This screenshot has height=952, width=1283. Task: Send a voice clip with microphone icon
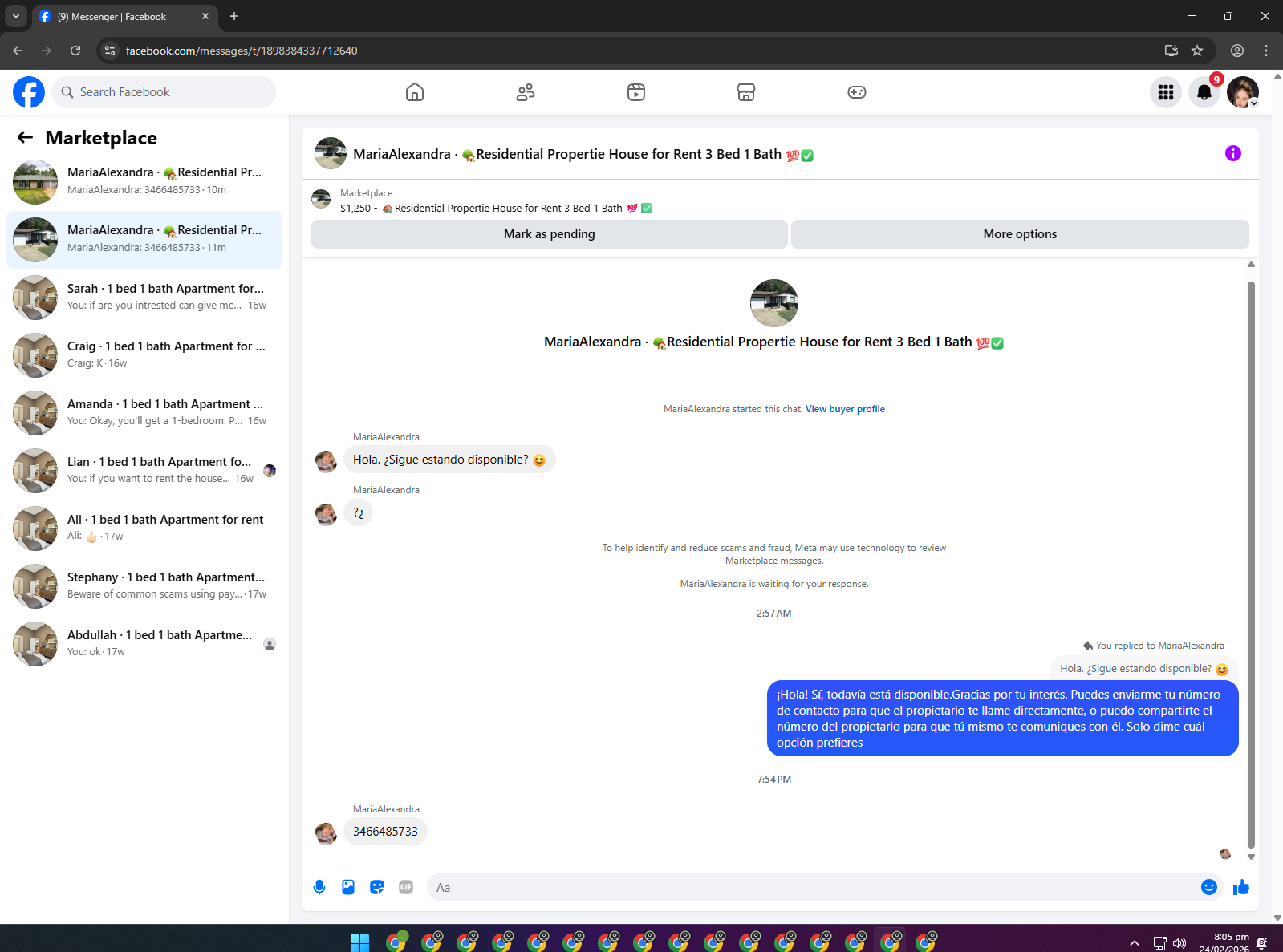point(319,887)
